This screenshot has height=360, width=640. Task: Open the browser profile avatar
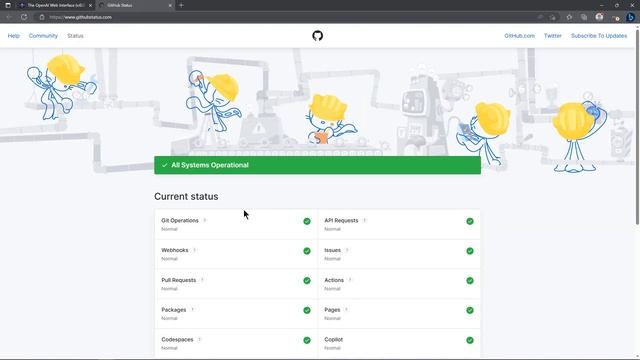click(599, 17)
